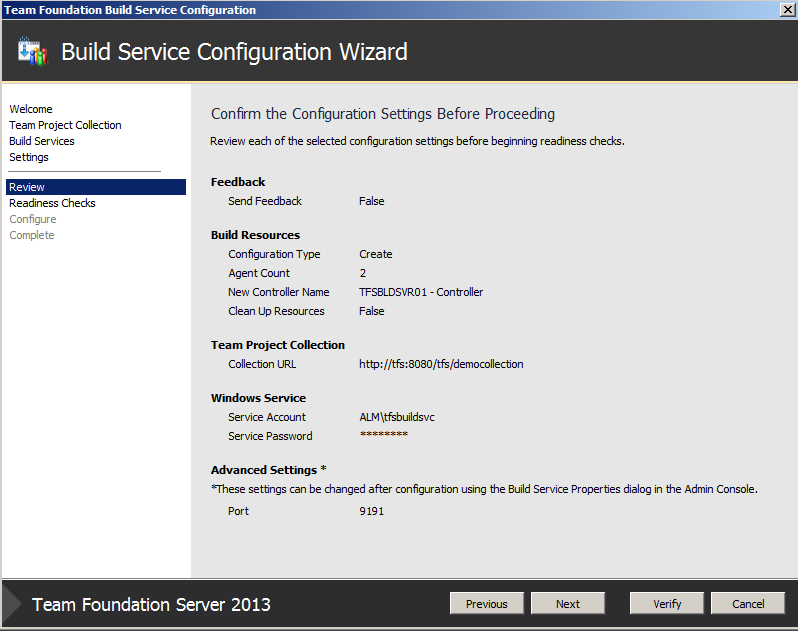Image resolution: width=798 pixels, height=631 pixels.
Task: Click the Collection URL value
Action: click(441, 364)
